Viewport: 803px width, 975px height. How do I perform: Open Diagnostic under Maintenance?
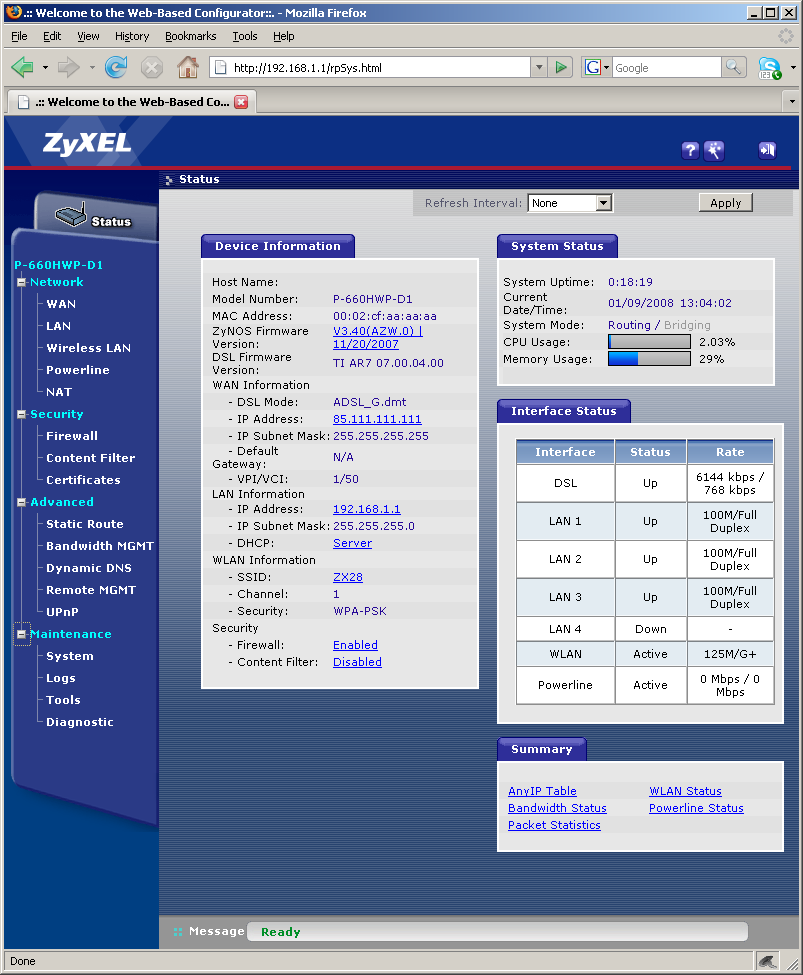80,722
